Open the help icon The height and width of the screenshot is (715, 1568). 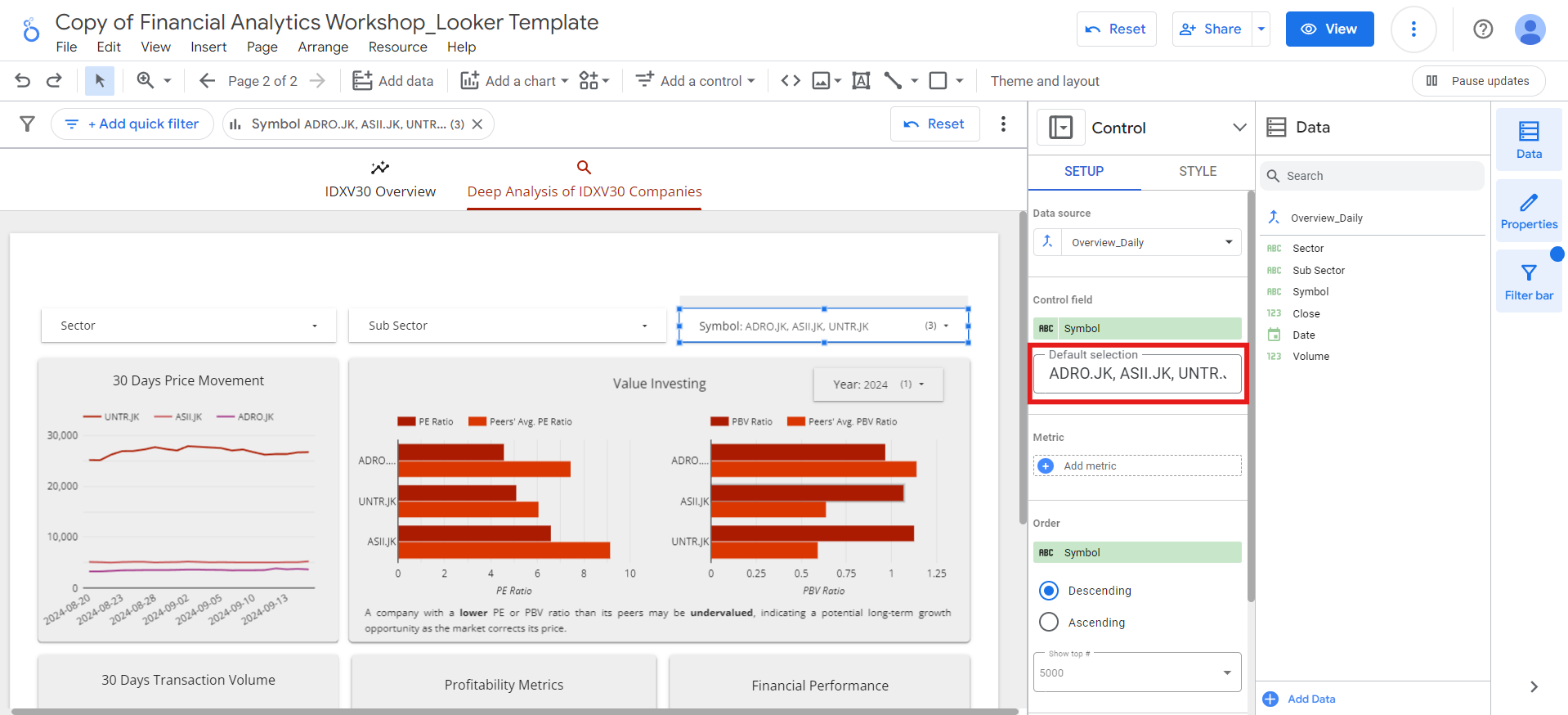click(x=1483, y=29)
